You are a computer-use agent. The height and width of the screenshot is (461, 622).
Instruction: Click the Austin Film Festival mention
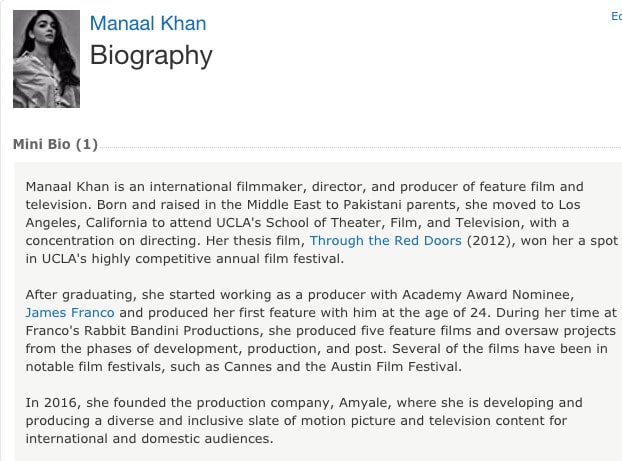396,367
